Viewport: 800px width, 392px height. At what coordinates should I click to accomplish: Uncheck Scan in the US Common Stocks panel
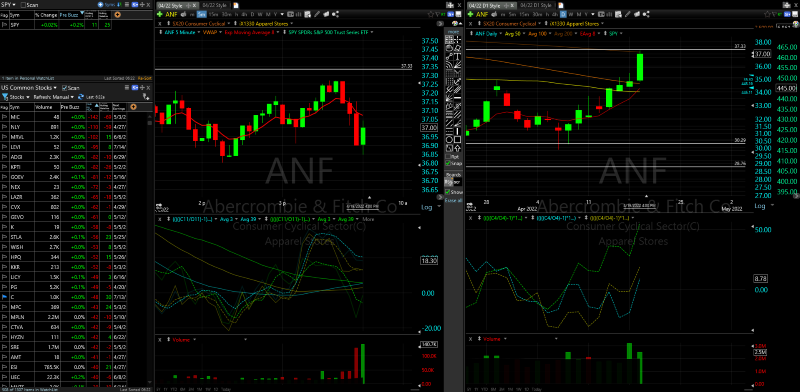pos(64,88)
